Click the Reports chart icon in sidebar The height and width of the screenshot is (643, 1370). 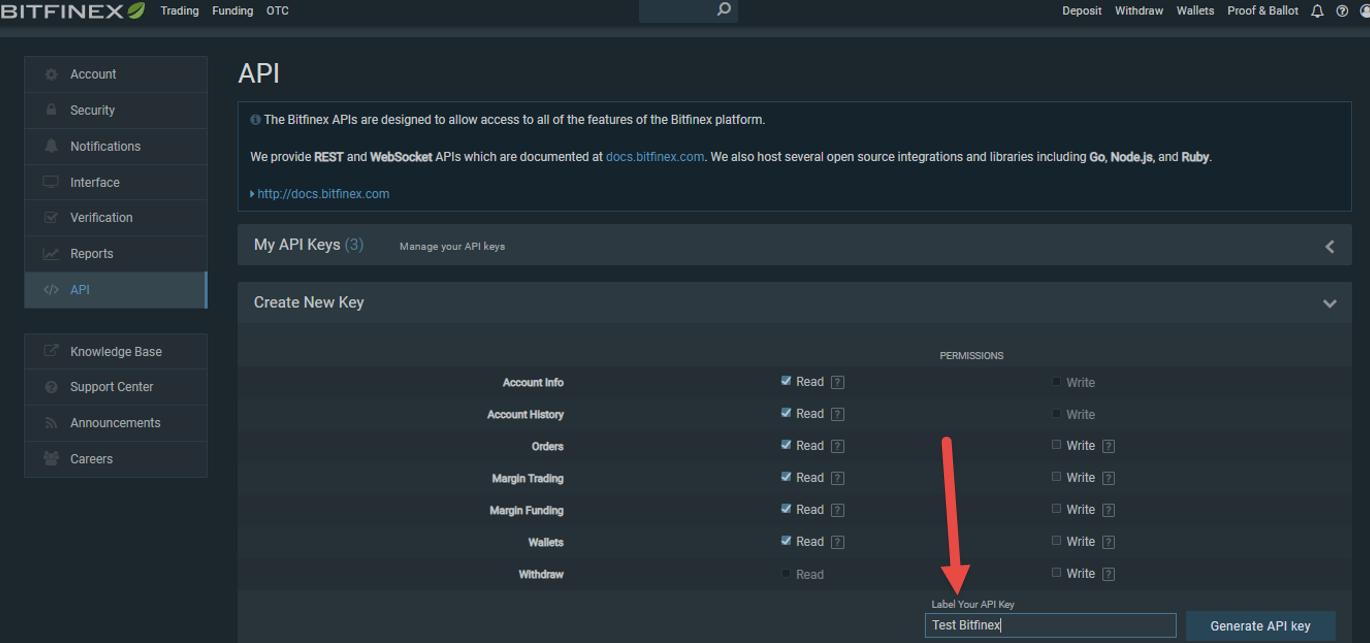coord(51,254)
